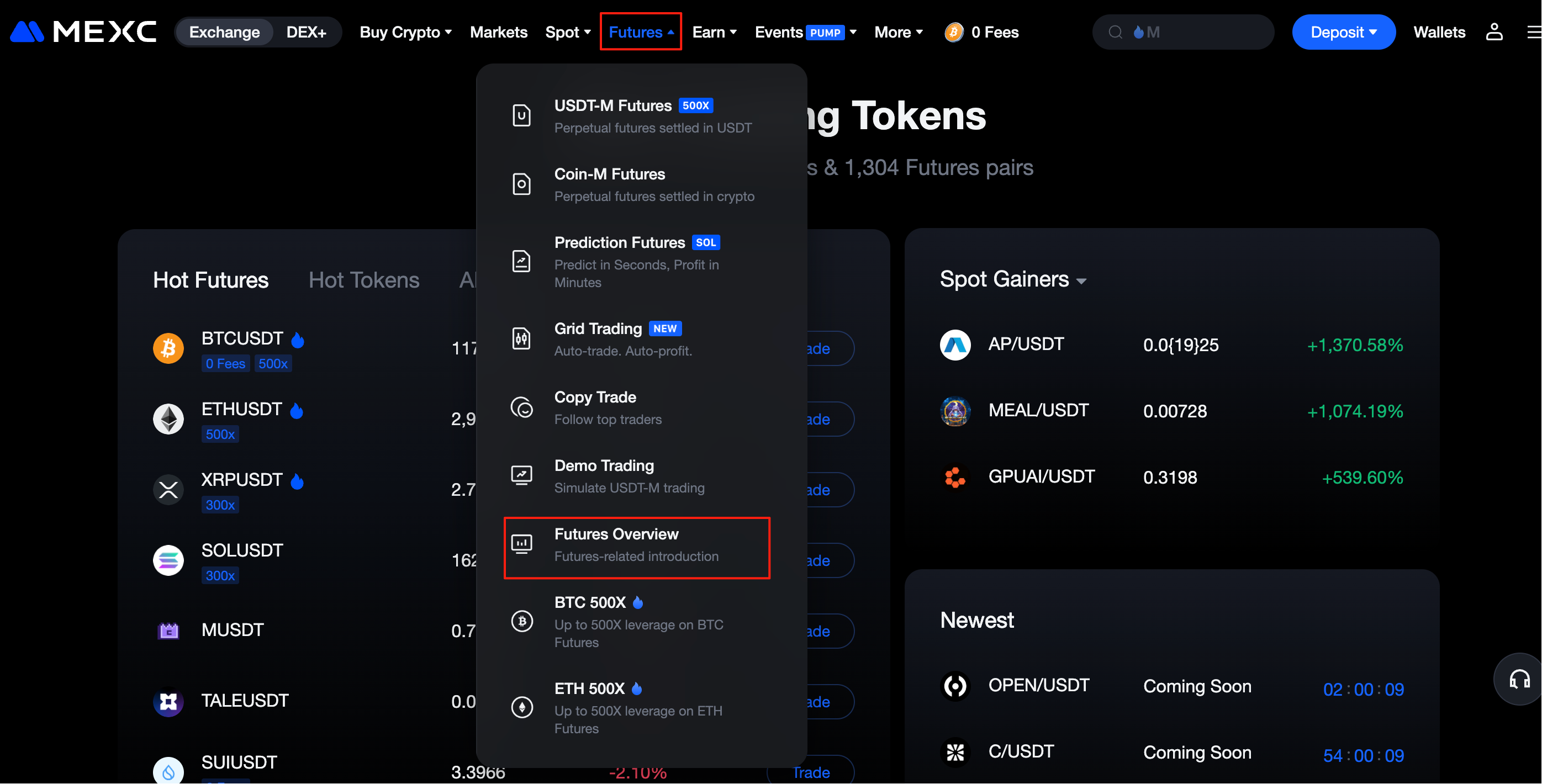
Task: Switch to Exchange mode toggle
Action: (x=224, y=33)
